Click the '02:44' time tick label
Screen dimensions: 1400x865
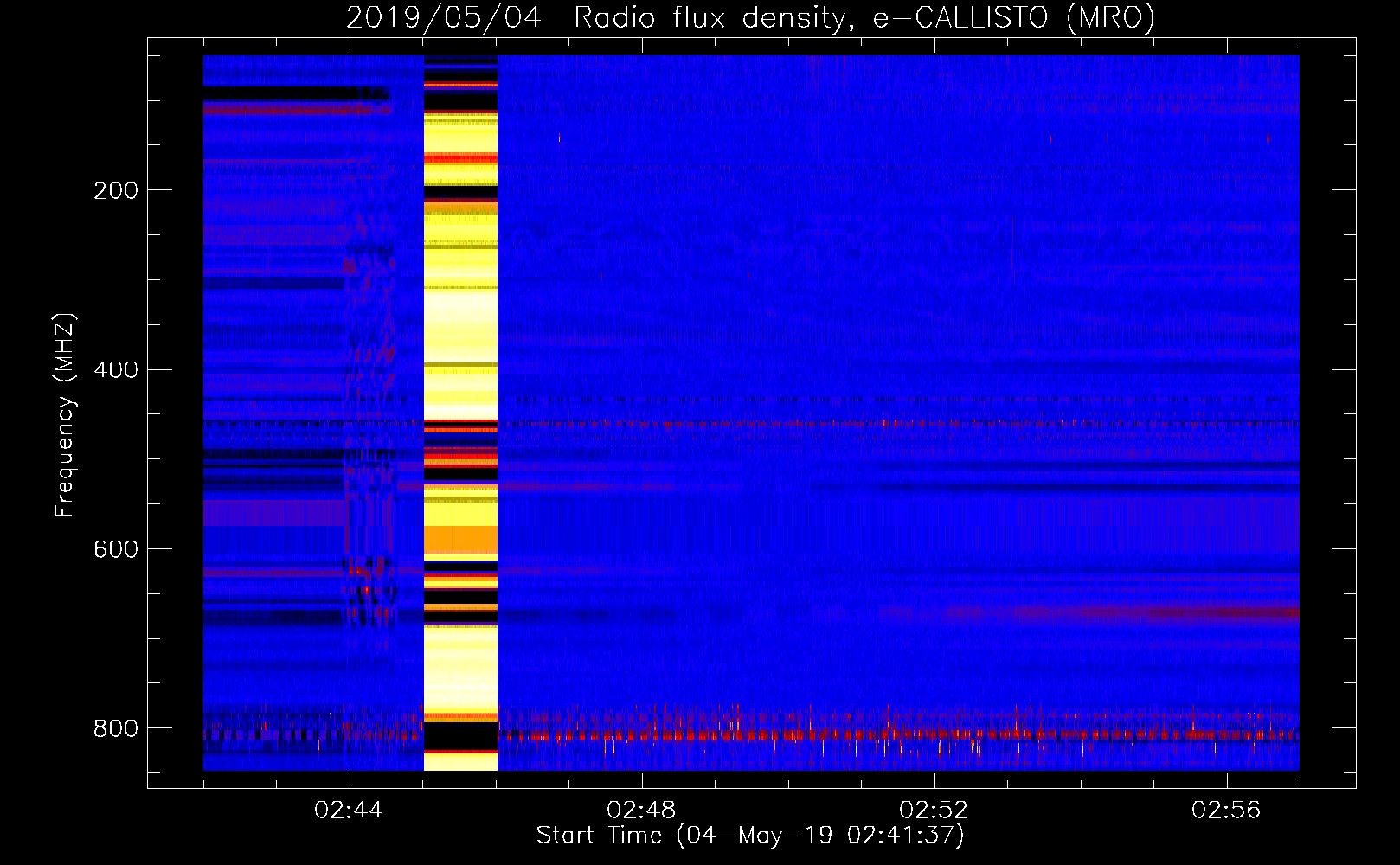tap(349, 811)
